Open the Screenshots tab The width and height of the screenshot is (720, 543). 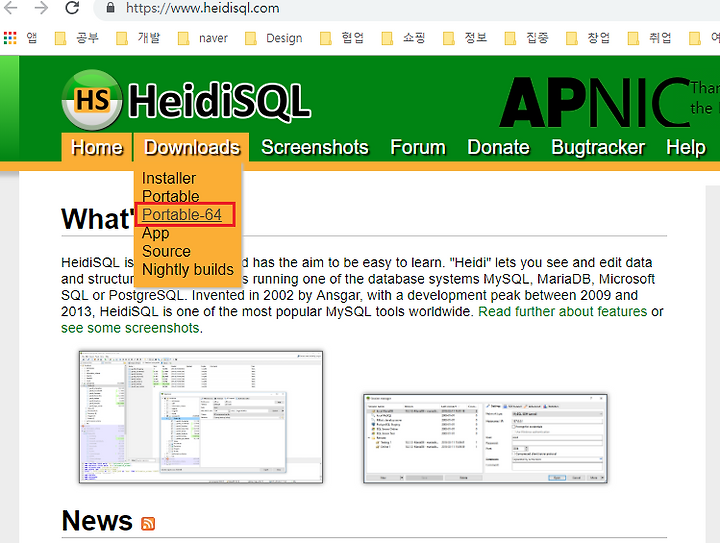tap(315, 147)
